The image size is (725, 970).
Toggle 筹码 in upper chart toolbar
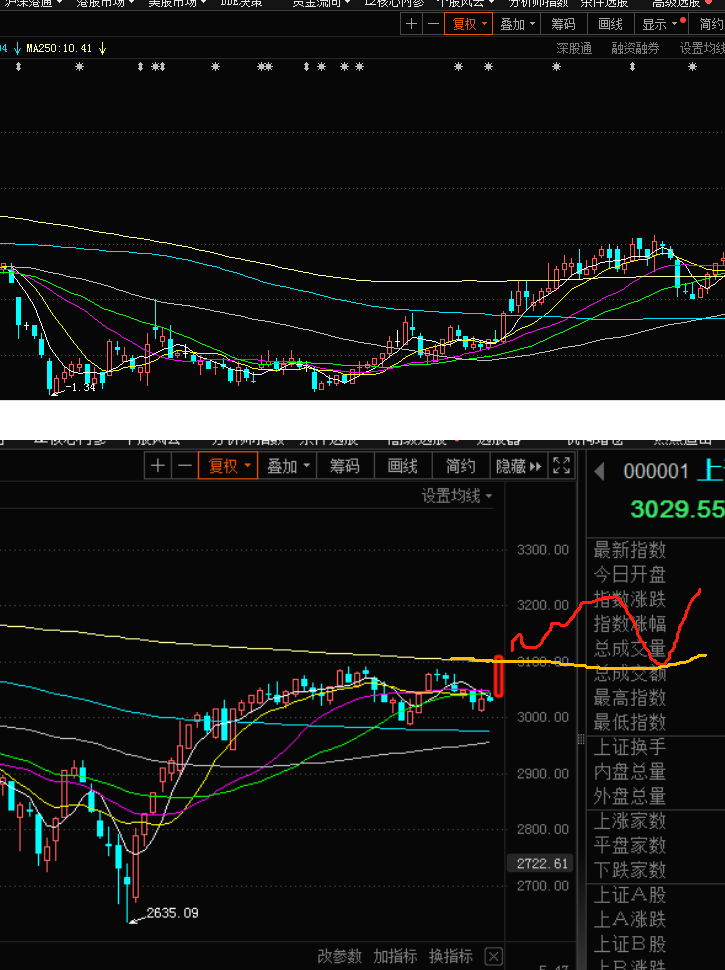point(564,24)
